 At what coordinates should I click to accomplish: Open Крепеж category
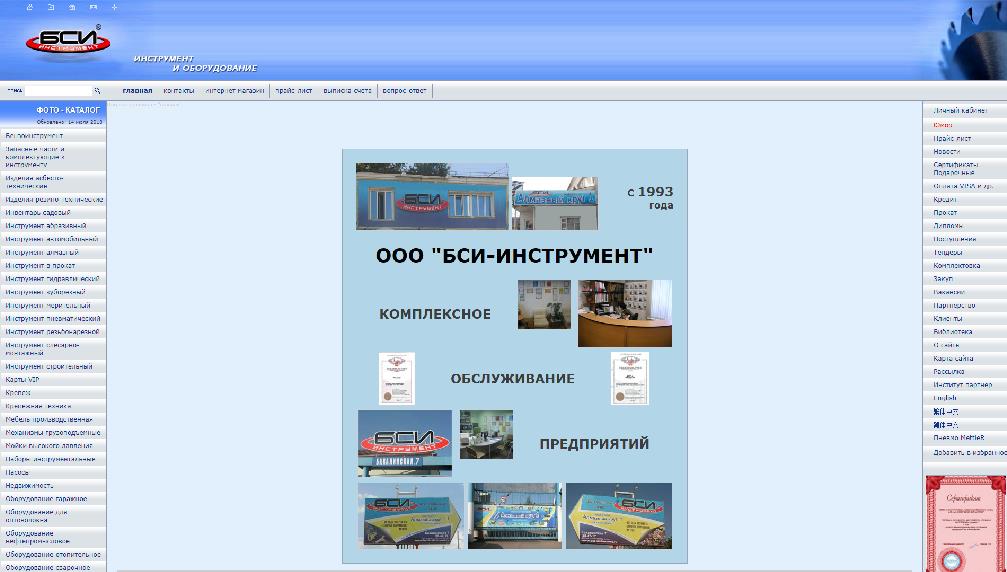(18, 393)
